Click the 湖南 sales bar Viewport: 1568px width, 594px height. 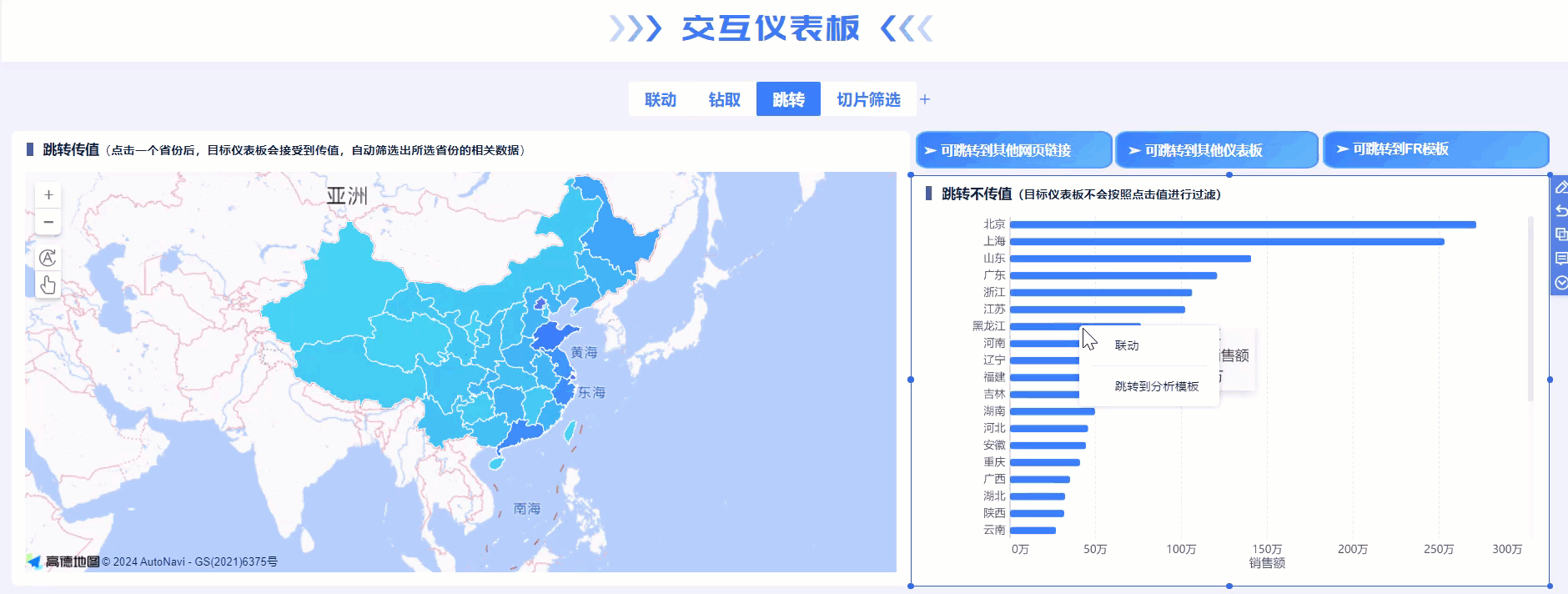pos(1053,411)
